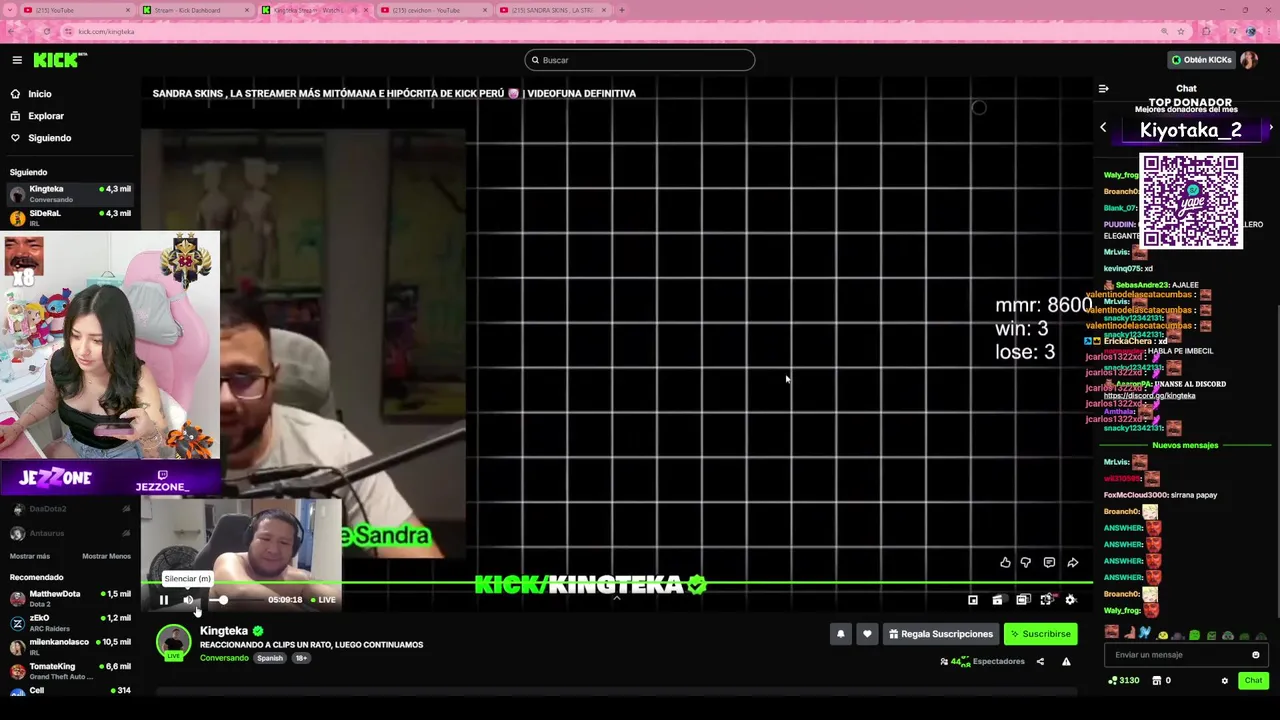The height and width of the screenshot is (720, 1280).
Task: Collapse the chat panel
Action: (1104, 89)
